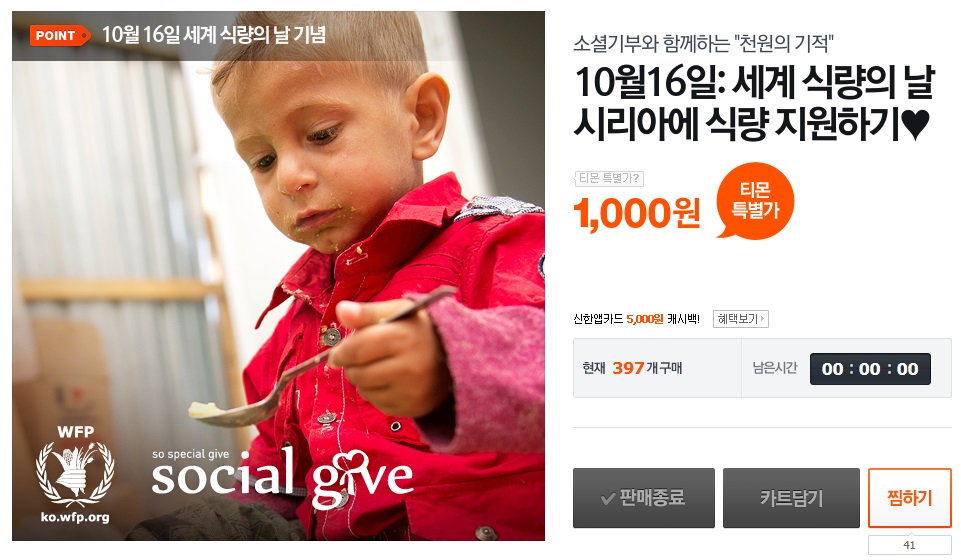Click the 397개구매 purchase count

pyautogui.click(x=647, y=368)
